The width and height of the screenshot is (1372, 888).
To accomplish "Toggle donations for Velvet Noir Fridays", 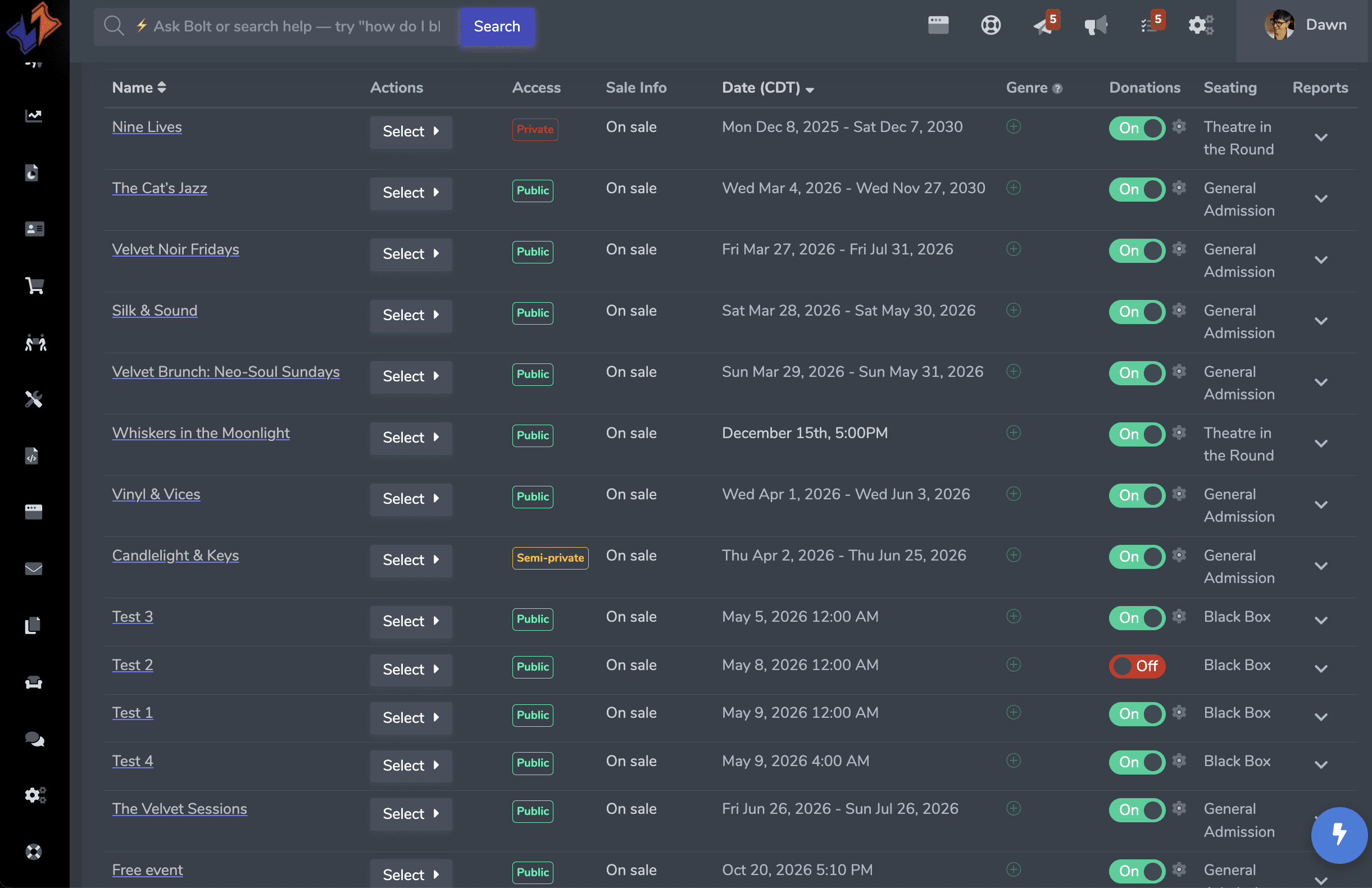I will pyautogui.click(x=1137, y=251).
